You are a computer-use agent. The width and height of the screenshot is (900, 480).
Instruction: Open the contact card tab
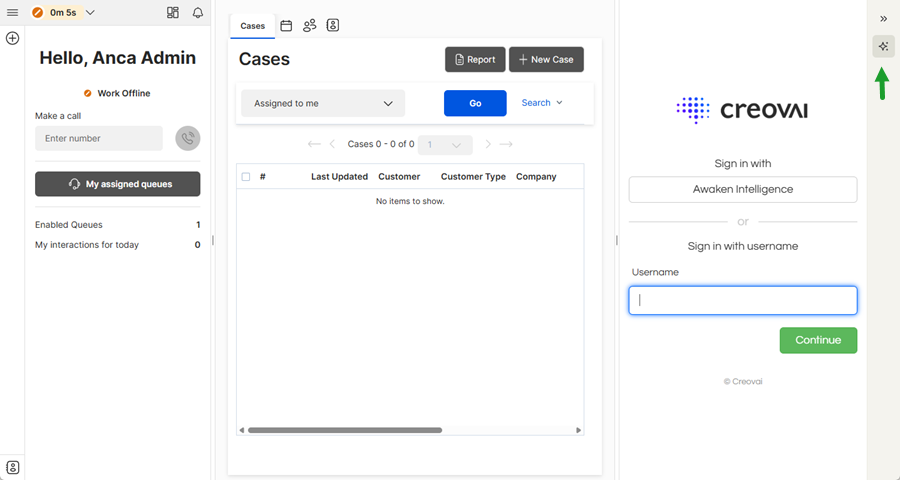(333, 26)
